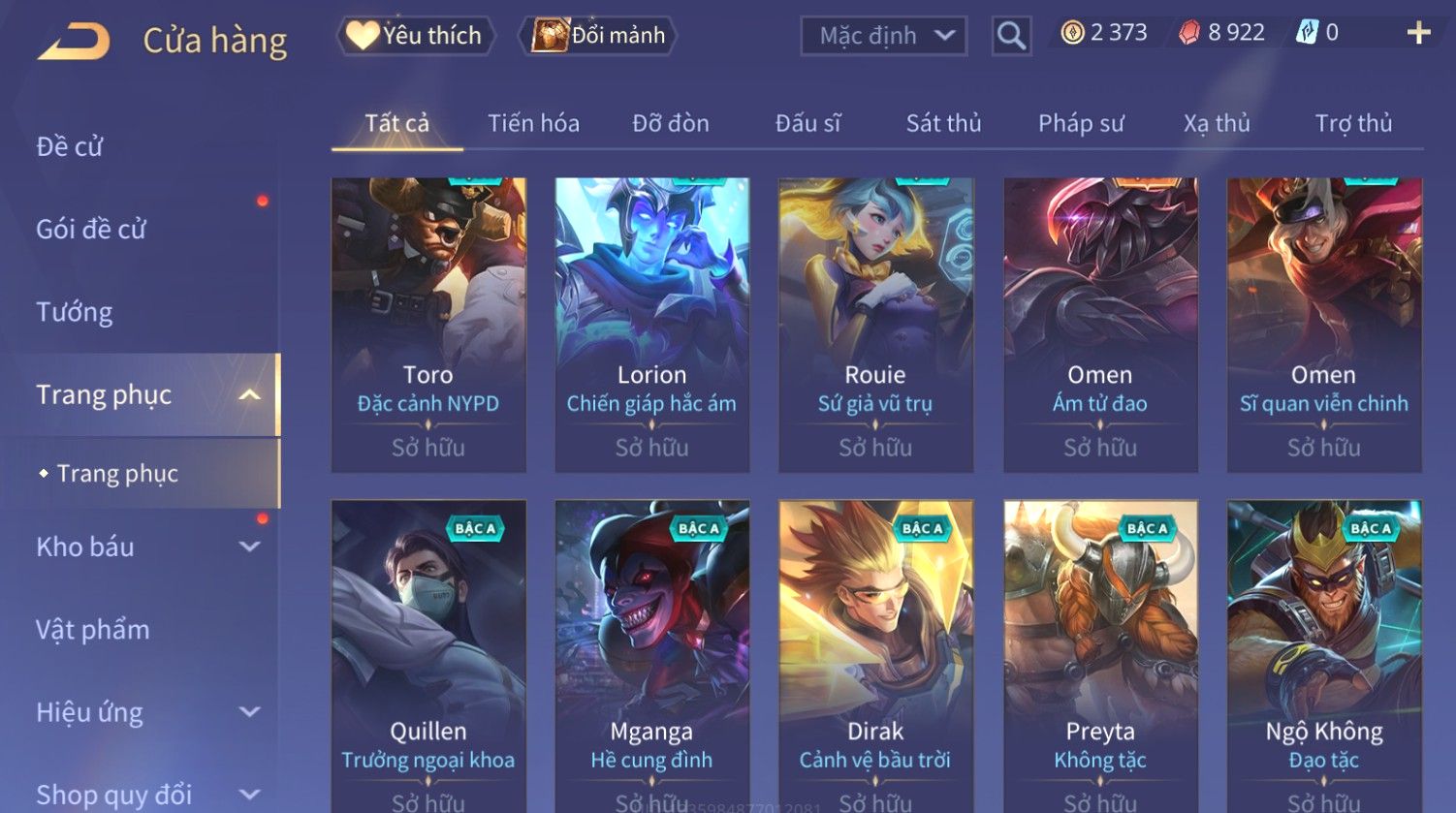Open Tướng in the left sidebar

click(x=75, y=312)
